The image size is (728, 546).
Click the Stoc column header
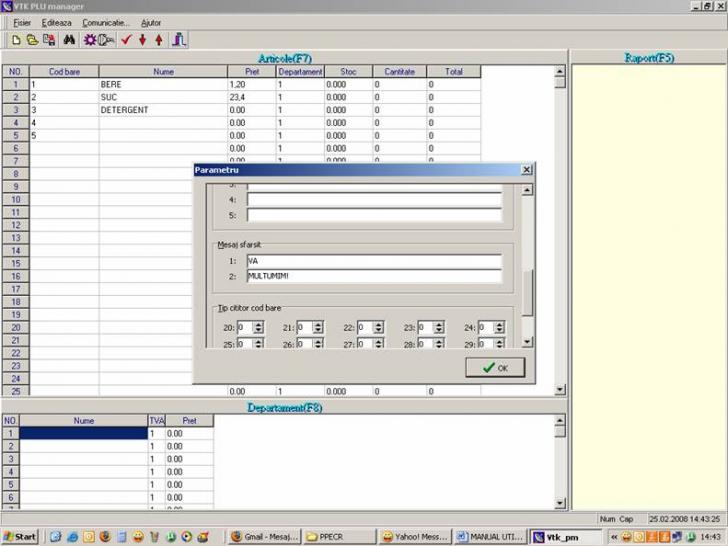click(348, 72)
